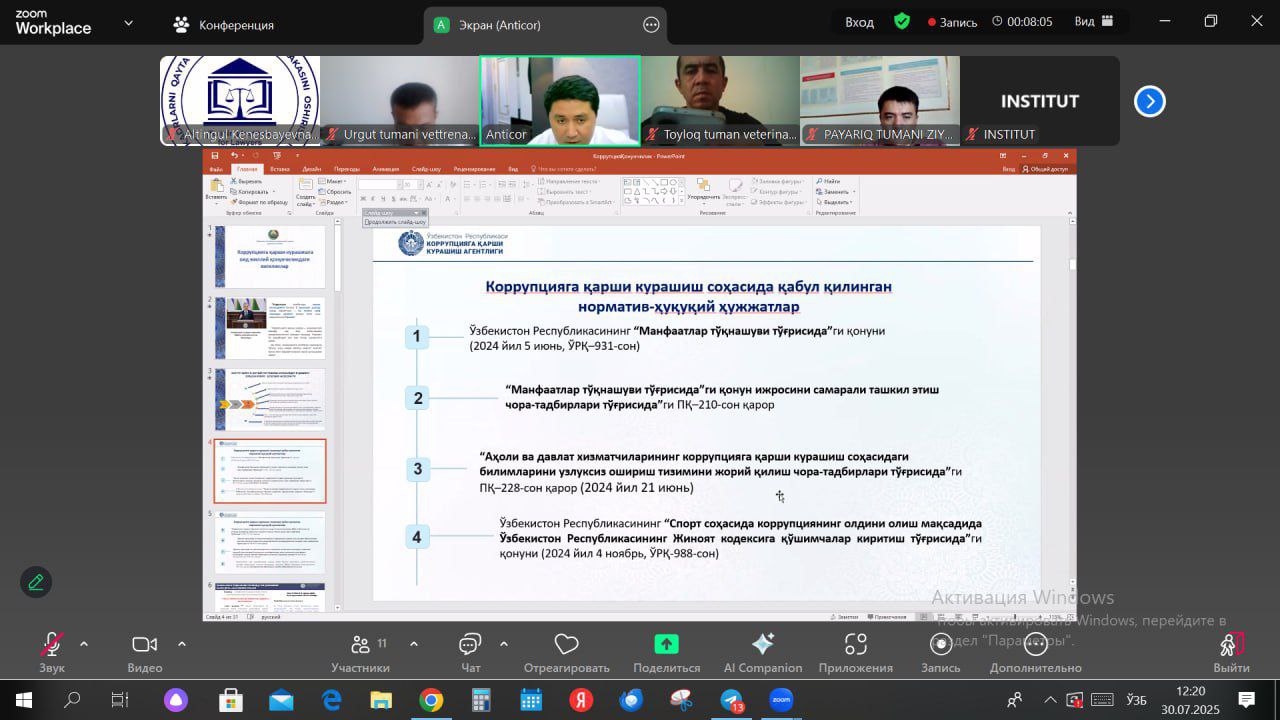Toggle camera with the Видео button
Viewport: 1280px width, 720px height.
(x=145, y=645)
